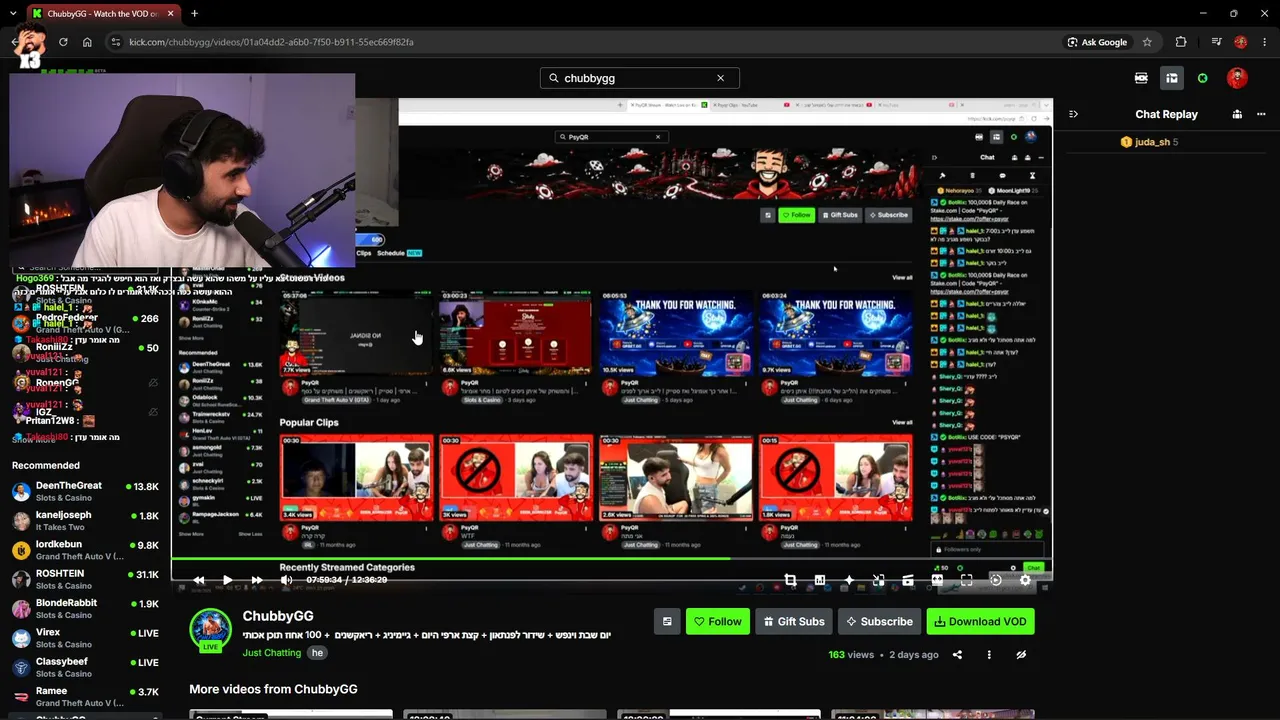Open video more options menu

click(989, 655)
